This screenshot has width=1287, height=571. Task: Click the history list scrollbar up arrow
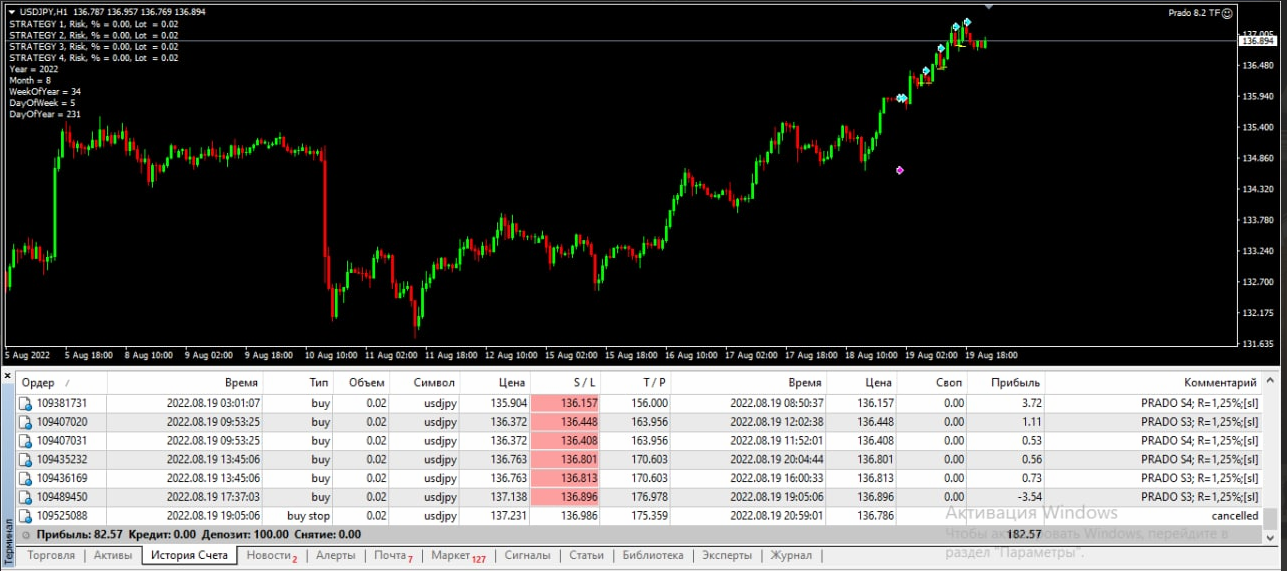pyautogui.click(x=1270, y=381)
